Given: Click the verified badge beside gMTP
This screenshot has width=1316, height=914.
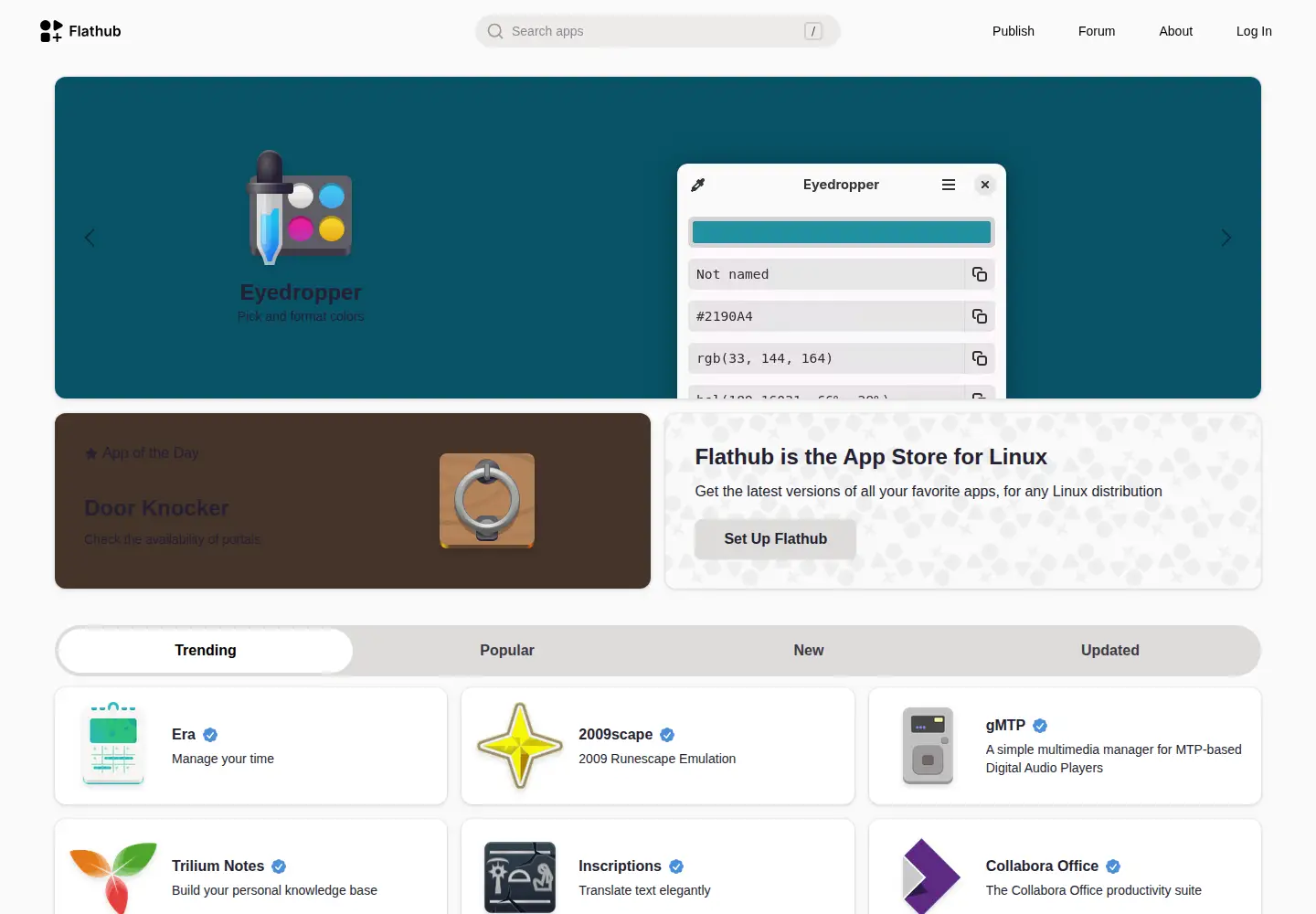Looking at the screenshot, I should click(x=1040, y=726).
